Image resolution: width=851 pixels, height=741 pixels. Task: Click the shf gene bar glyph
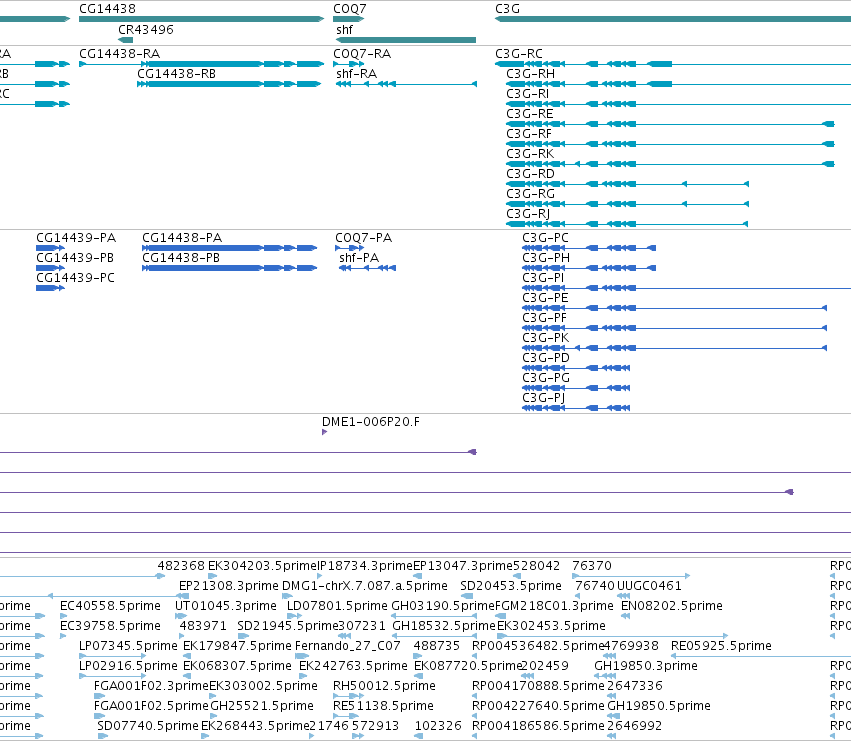(406, 40)
